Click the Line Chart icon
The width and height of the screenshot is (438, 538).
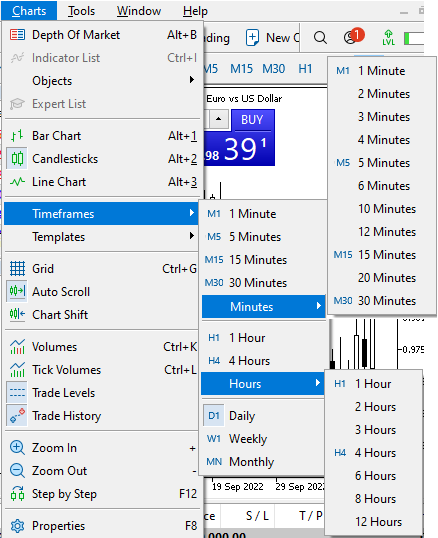pos(17,182)
